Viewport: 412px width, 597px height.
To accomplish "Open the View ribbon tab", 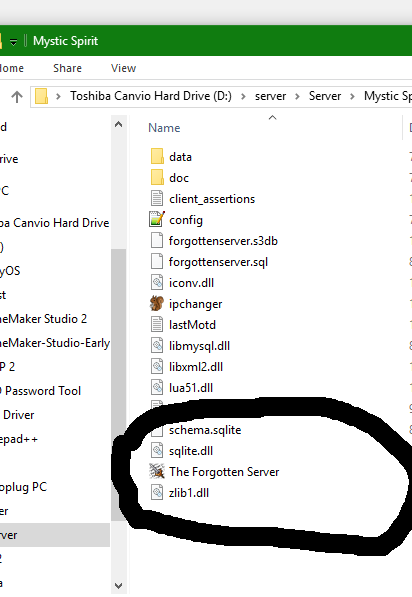I will (x=123, y=68).
